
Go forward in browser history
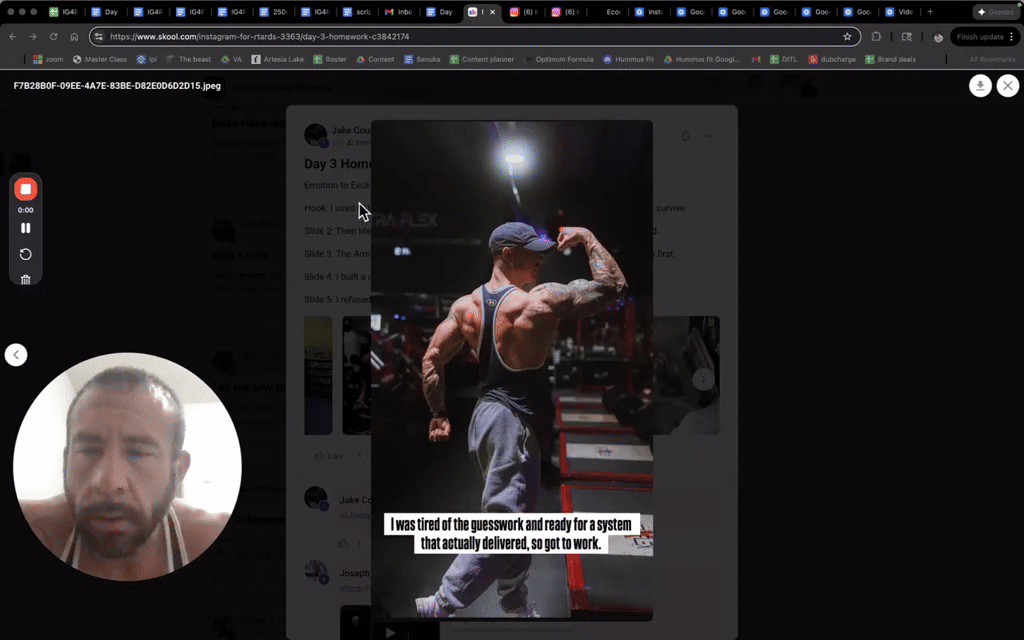(x=33, y=37)
